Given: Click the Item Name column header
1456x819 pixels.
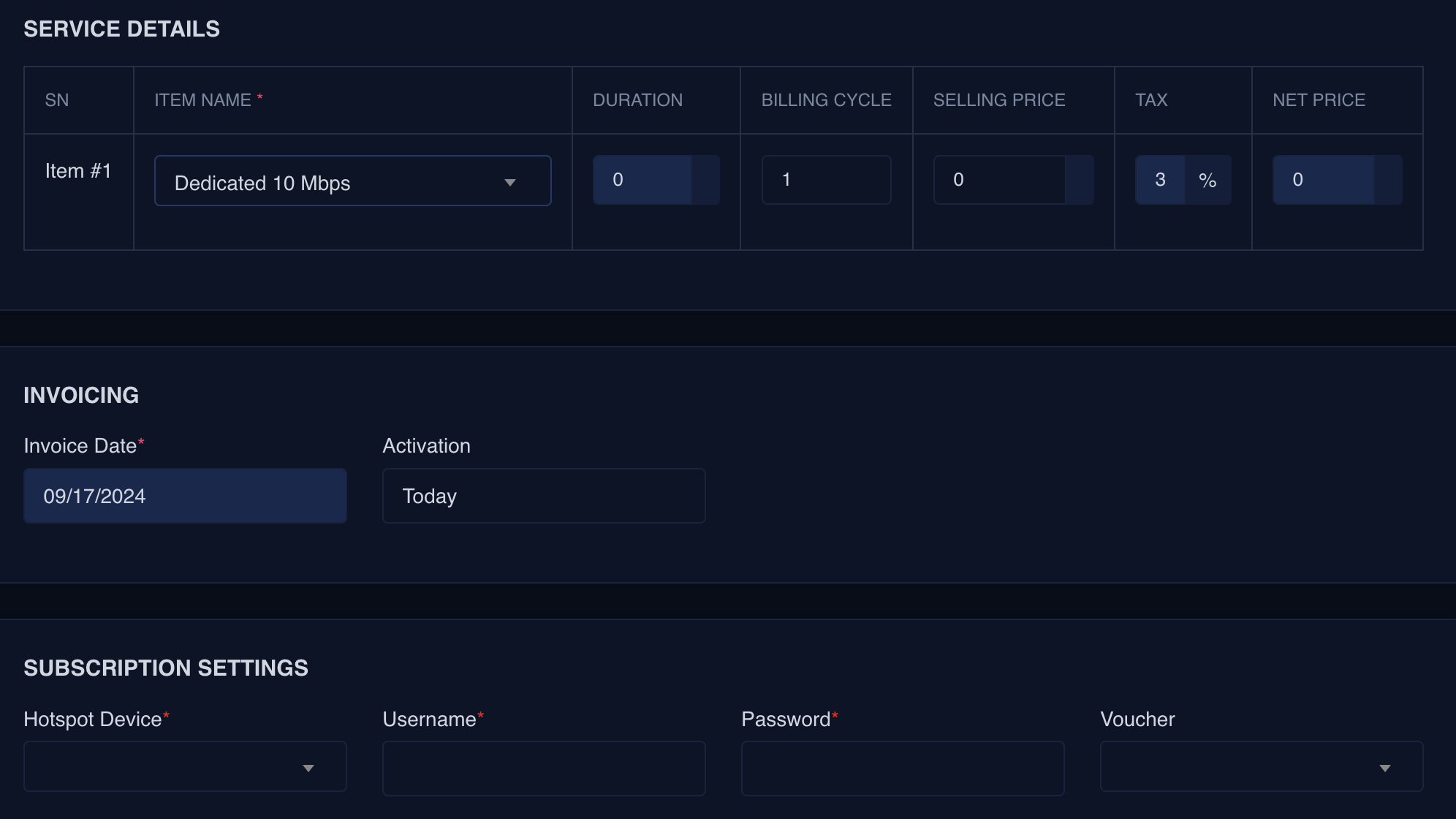Looking at the screenshot, I should pyautogui.click(x=202, y=100).
